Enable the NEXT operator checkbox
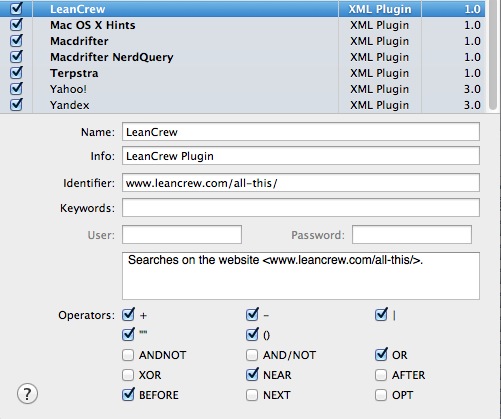Screen dimensions: 501x419 (252, 395)
